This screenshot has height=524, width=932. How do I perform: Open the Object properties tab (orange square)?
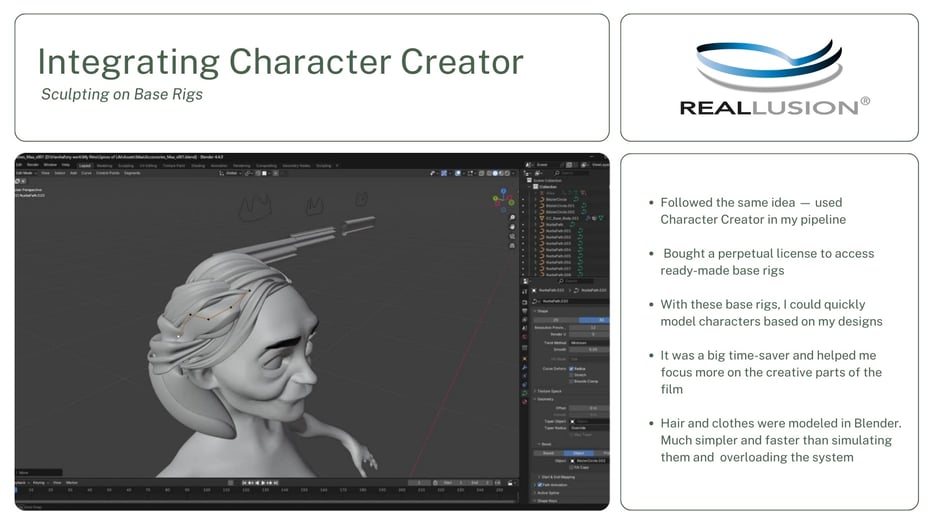(524, 358)
